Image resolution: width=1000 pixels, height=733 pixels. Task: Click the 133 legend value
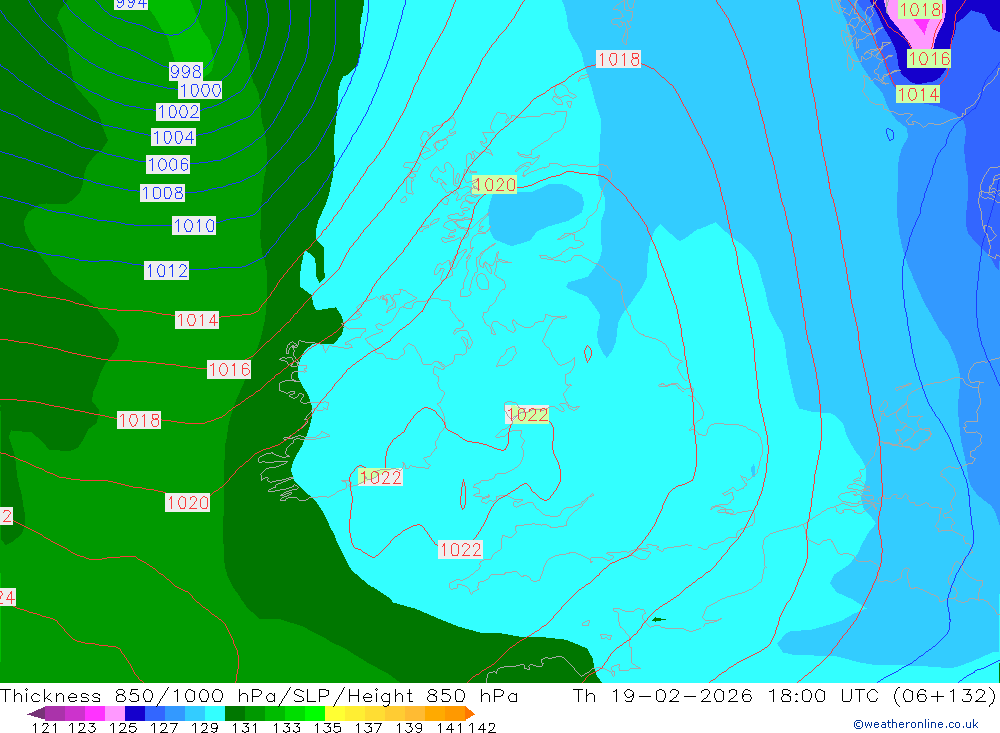tap(286, 727)
